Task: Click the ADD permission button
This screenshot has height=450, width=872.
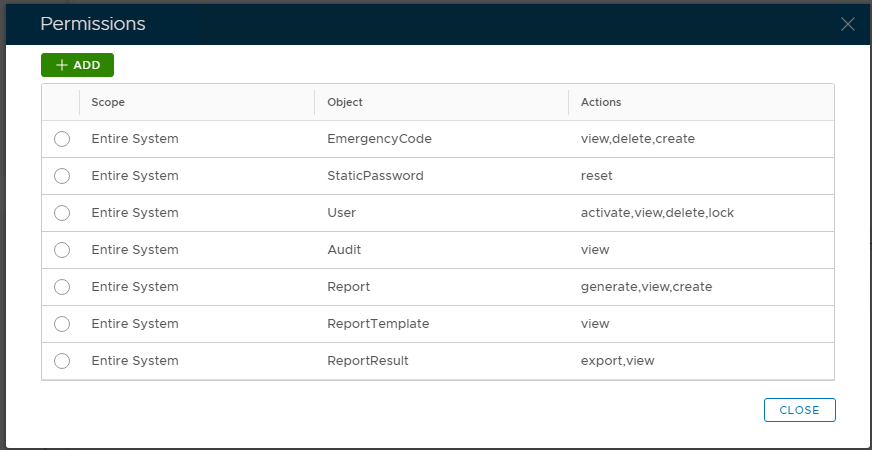Action: point(78,65)
